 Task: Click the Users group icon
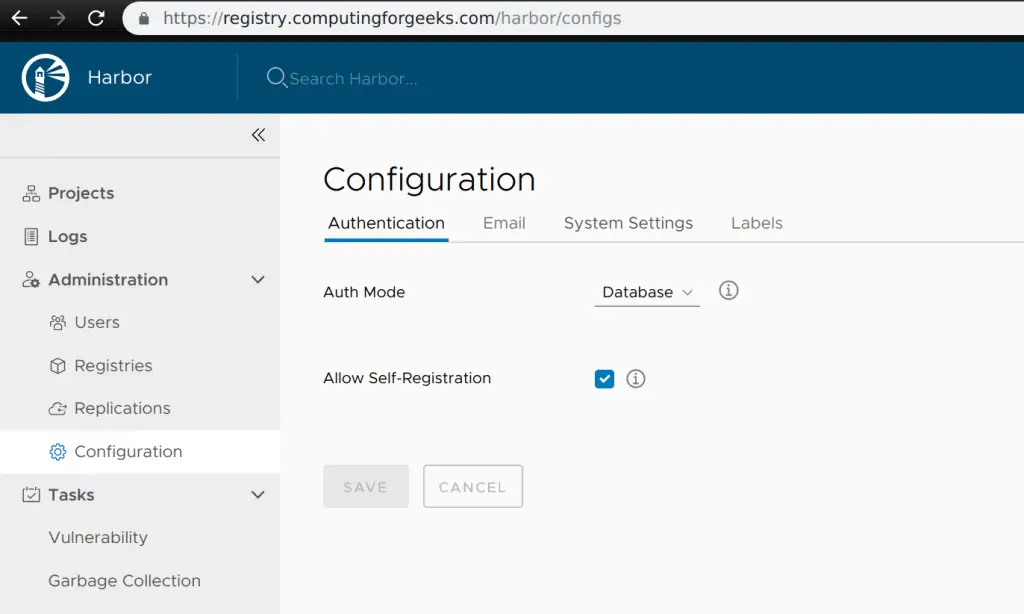coord(57,323)
